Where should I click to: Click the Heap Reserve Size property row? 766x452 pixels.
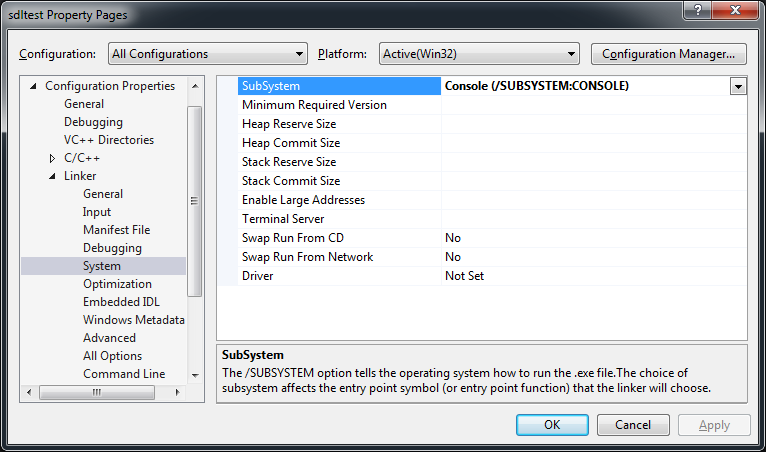point(289,124)
